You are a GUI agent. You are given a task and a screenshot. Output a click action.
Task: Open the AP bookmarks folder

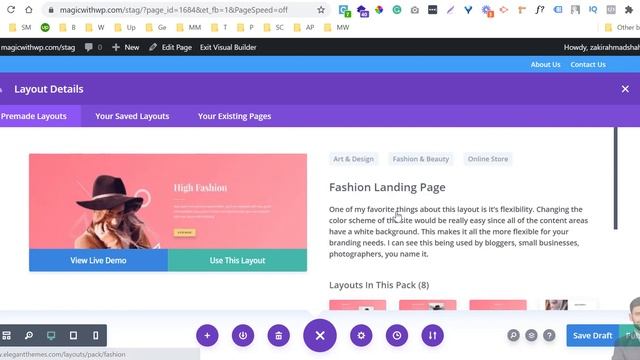pos(304,27)
